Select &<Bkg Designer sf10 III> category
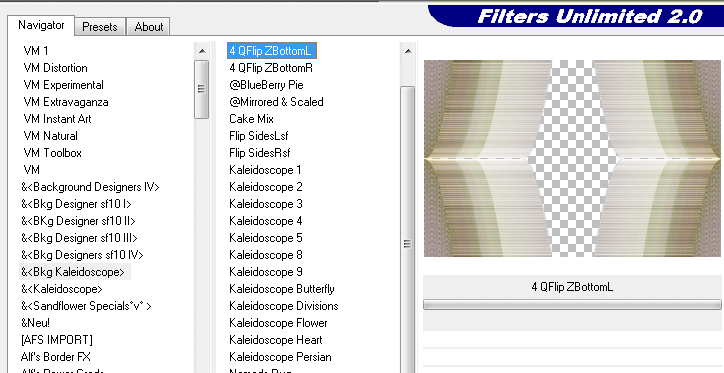 [x=79, y=238]
